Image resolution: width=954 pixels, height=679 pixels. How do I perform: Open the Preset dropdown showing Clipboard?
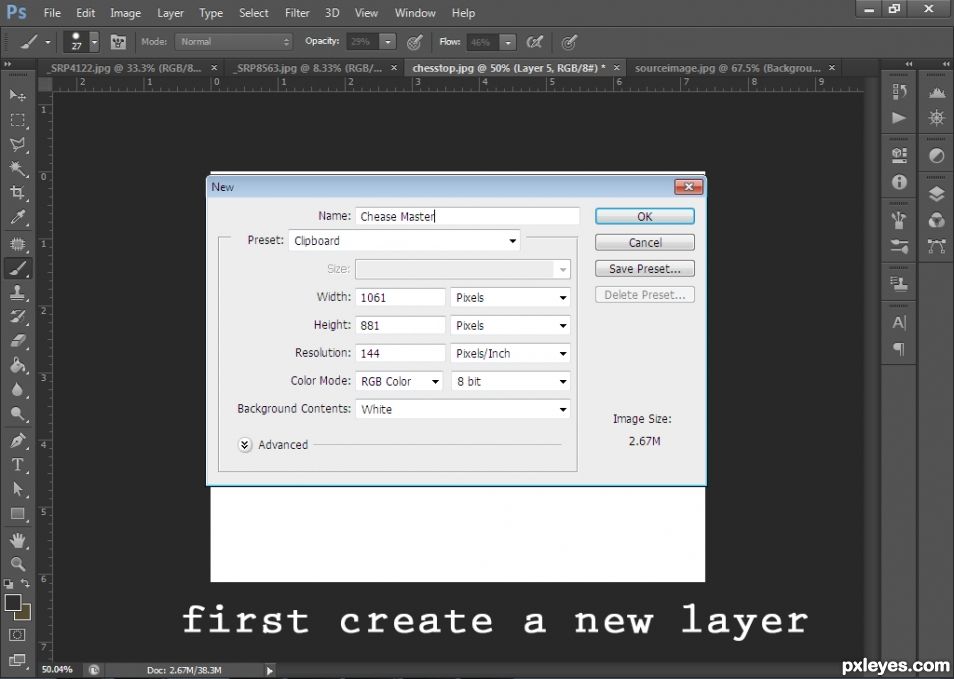(x=404, y=240)
